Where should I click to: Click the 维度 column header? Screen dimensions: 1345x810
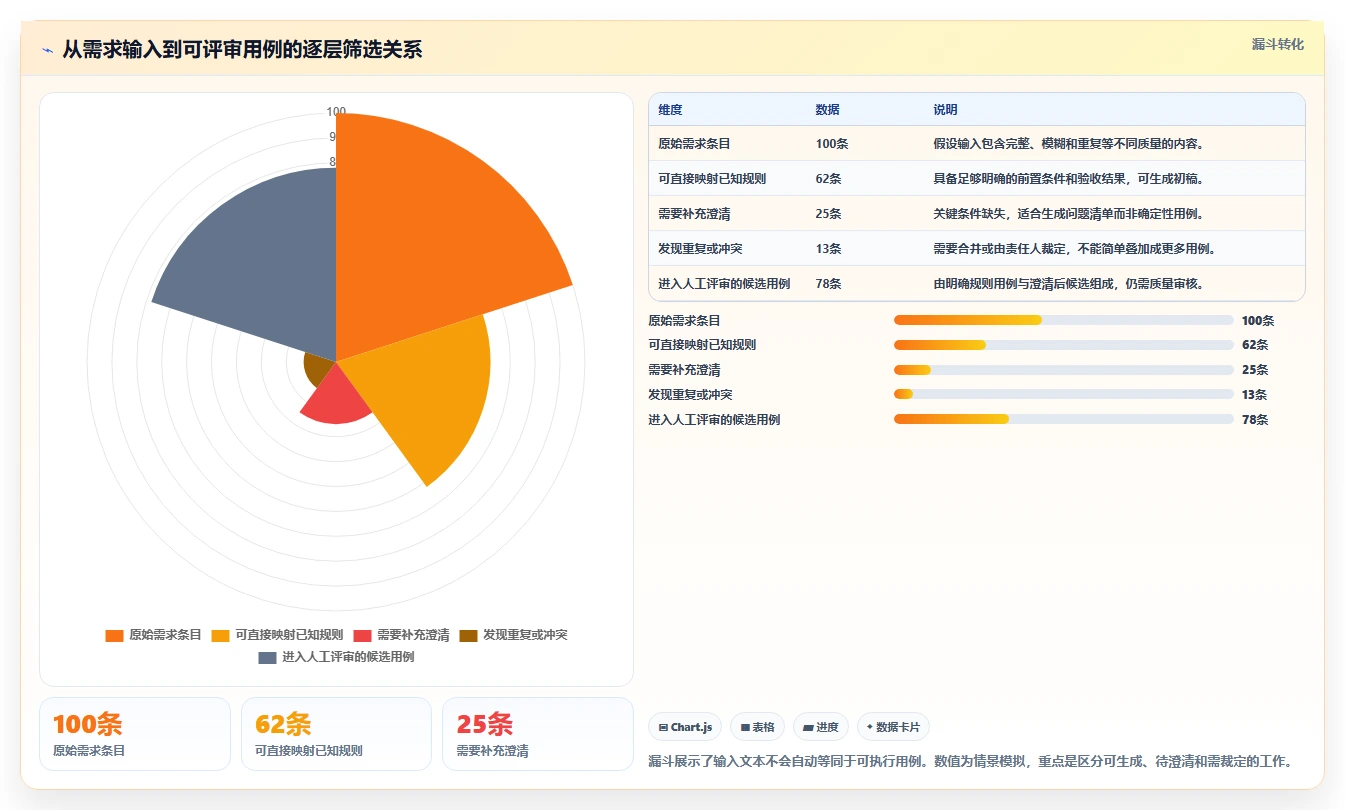(670, 110)
